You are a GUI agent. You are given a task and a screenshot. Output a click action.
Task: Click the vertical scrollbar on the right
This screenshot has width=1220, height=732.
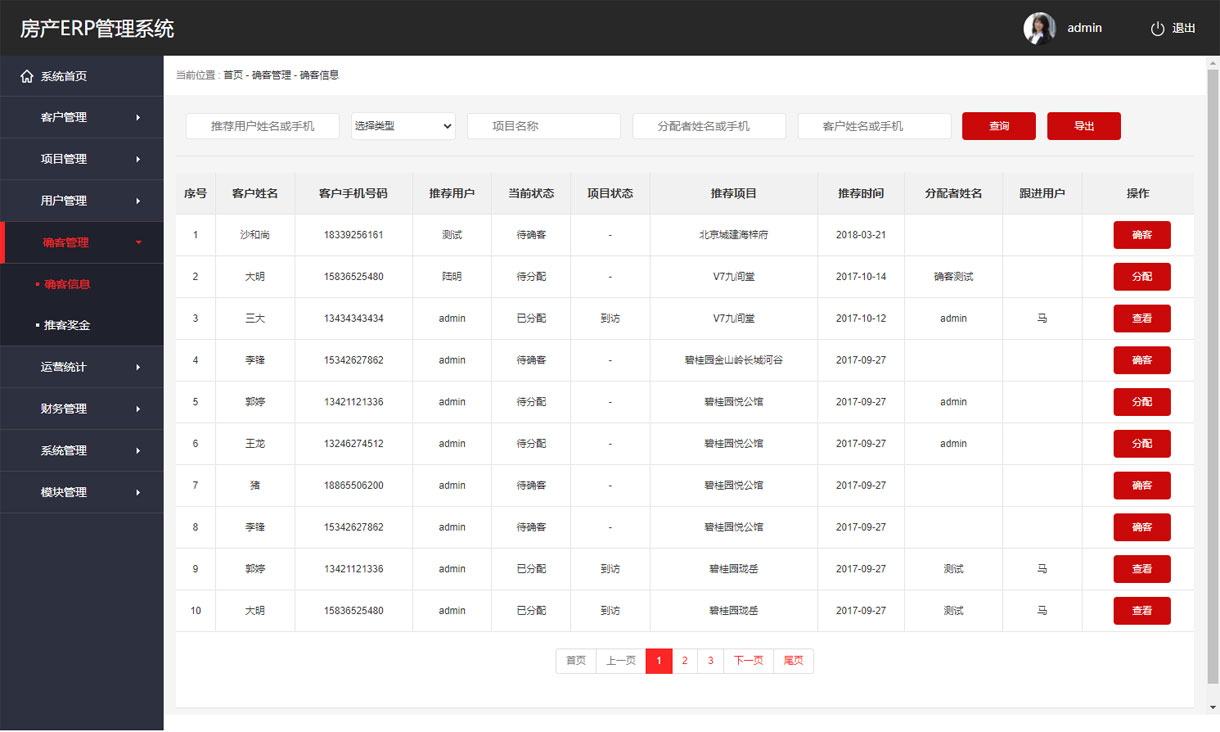tap(1212, 380)
